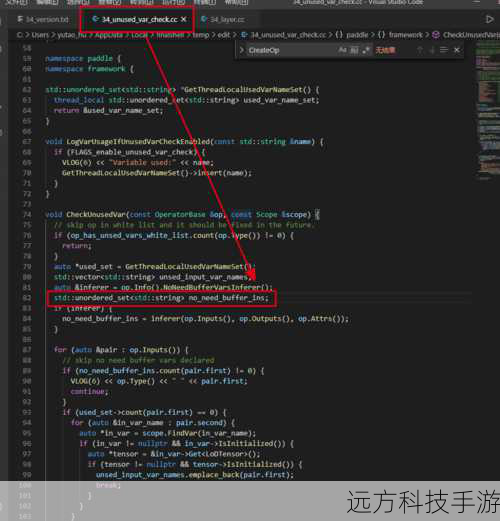
Task: Click the GetThreadLocalUsedVarNameSet() declaration line
Action: (x=182, y=90)
